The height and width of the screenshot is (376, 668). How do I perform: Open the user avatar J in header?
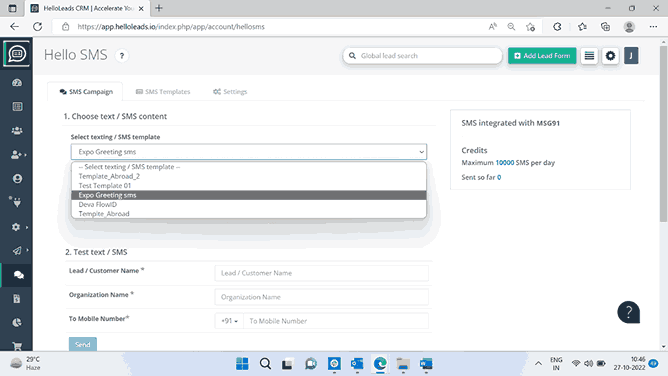631,56
